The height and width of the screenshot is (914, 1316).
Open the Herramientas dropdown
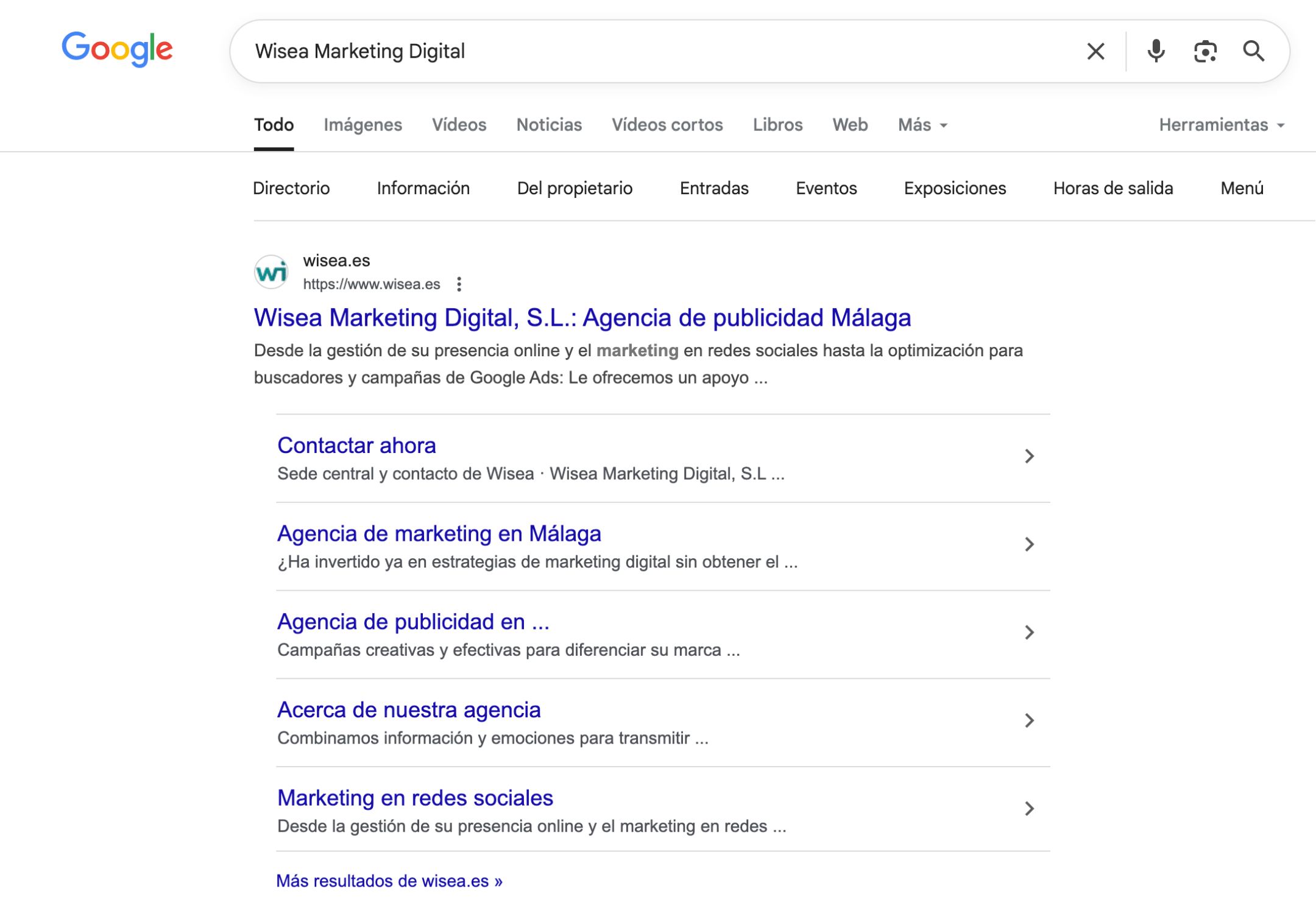(1222, 125)
